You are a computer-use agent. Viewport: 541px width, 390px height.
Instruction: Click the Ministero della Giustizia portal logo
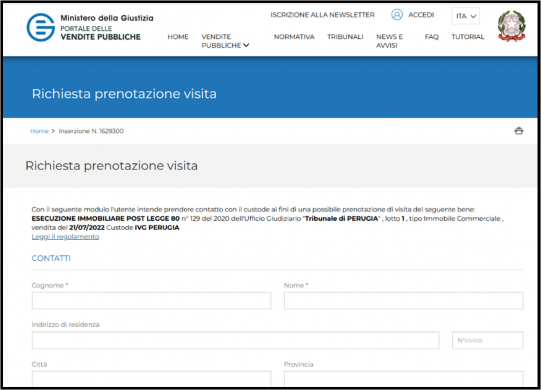tap(41, 27)
